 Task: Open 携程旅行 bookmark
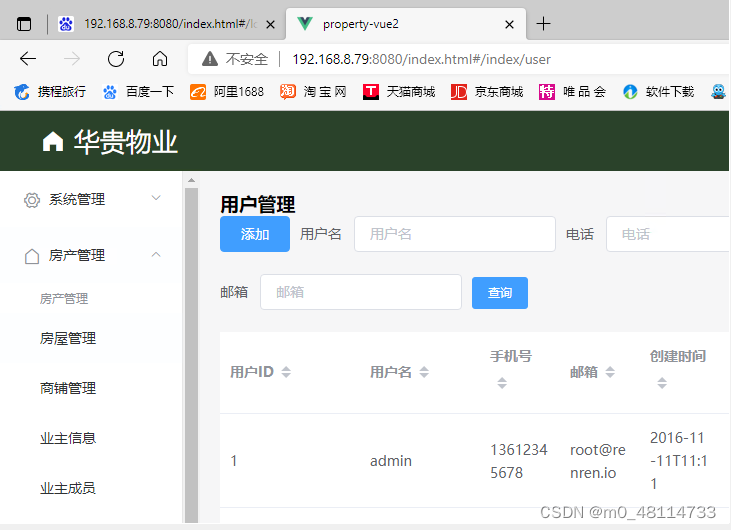(50, 92)
